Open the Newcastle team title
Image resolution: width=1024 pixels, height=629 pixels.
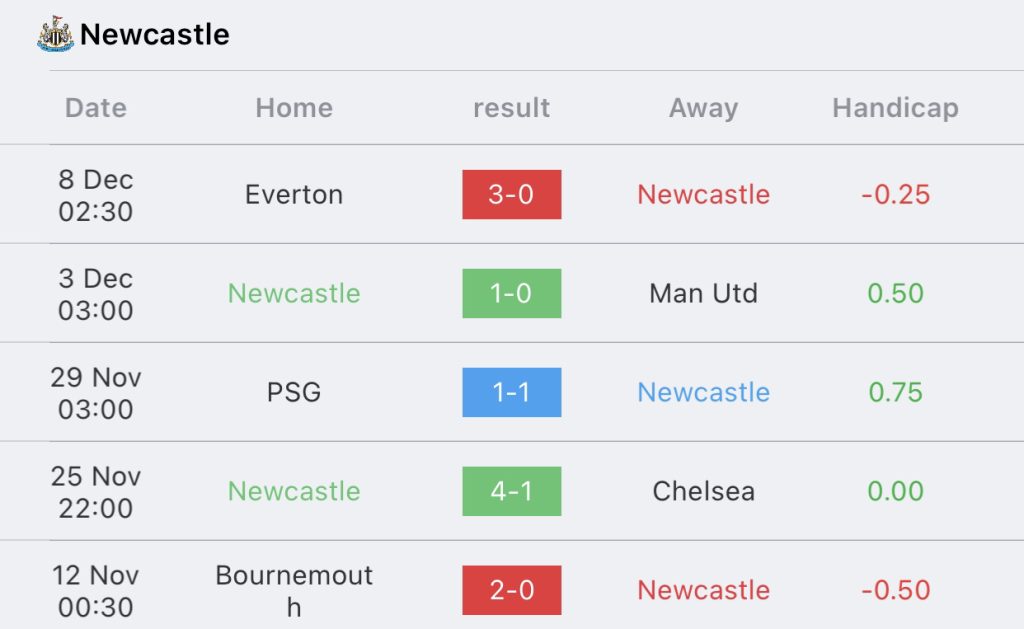click(x=155, y=35)
